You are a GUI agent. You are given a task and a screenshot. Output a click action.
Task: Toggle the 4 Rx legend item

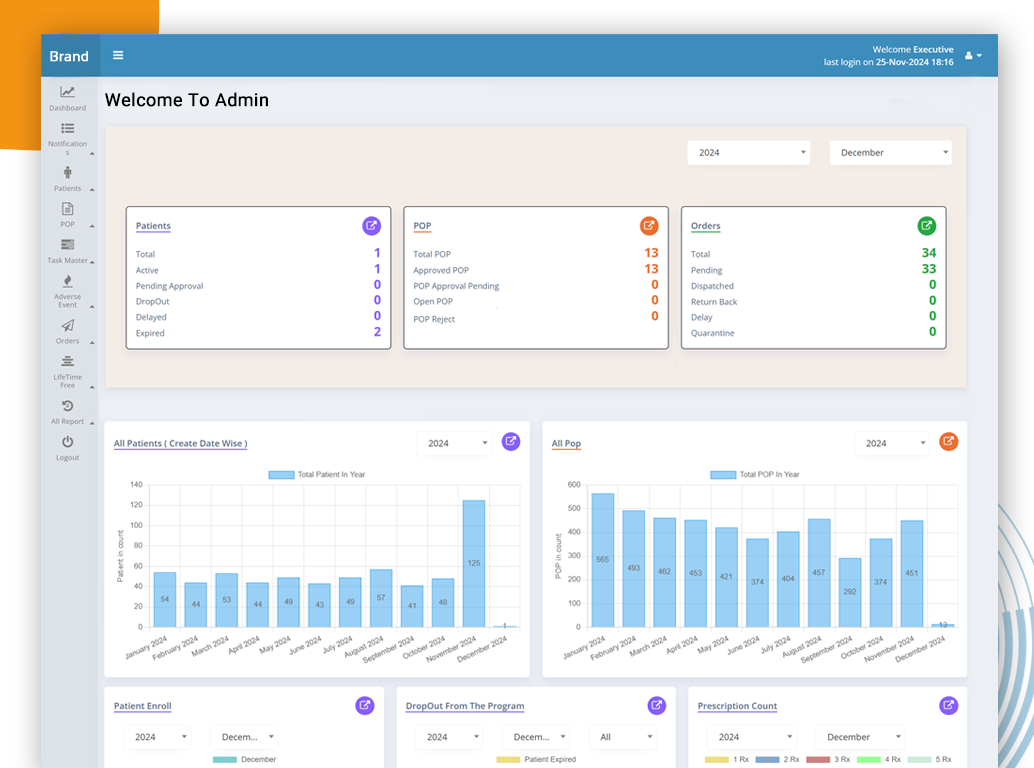(879, 759)
